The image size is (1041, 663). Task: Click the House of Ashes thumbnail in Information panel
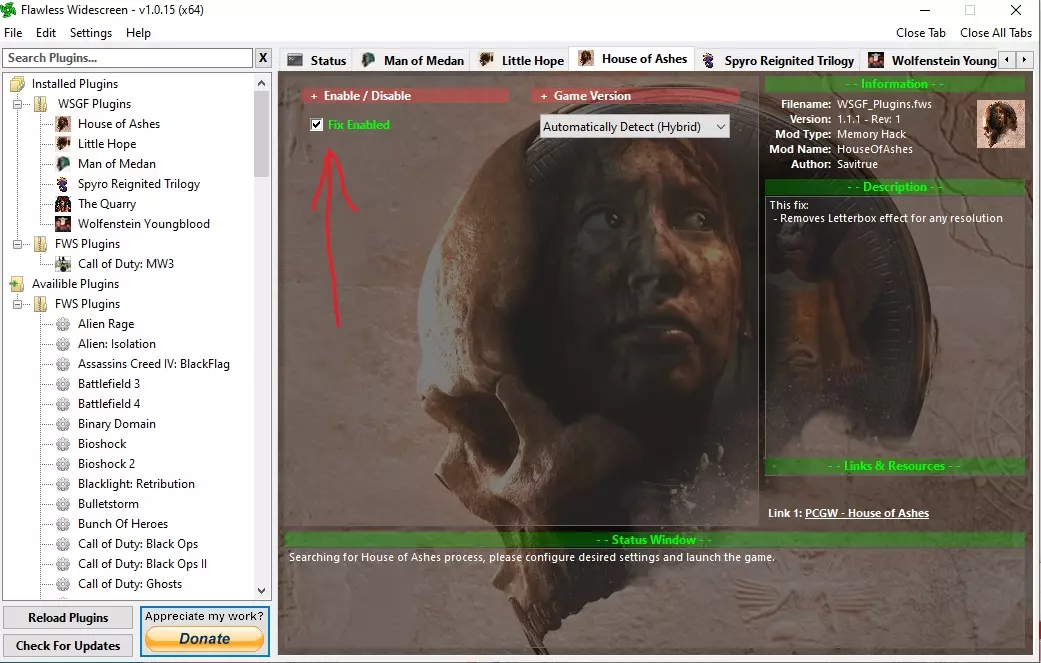coord(1001,124)
